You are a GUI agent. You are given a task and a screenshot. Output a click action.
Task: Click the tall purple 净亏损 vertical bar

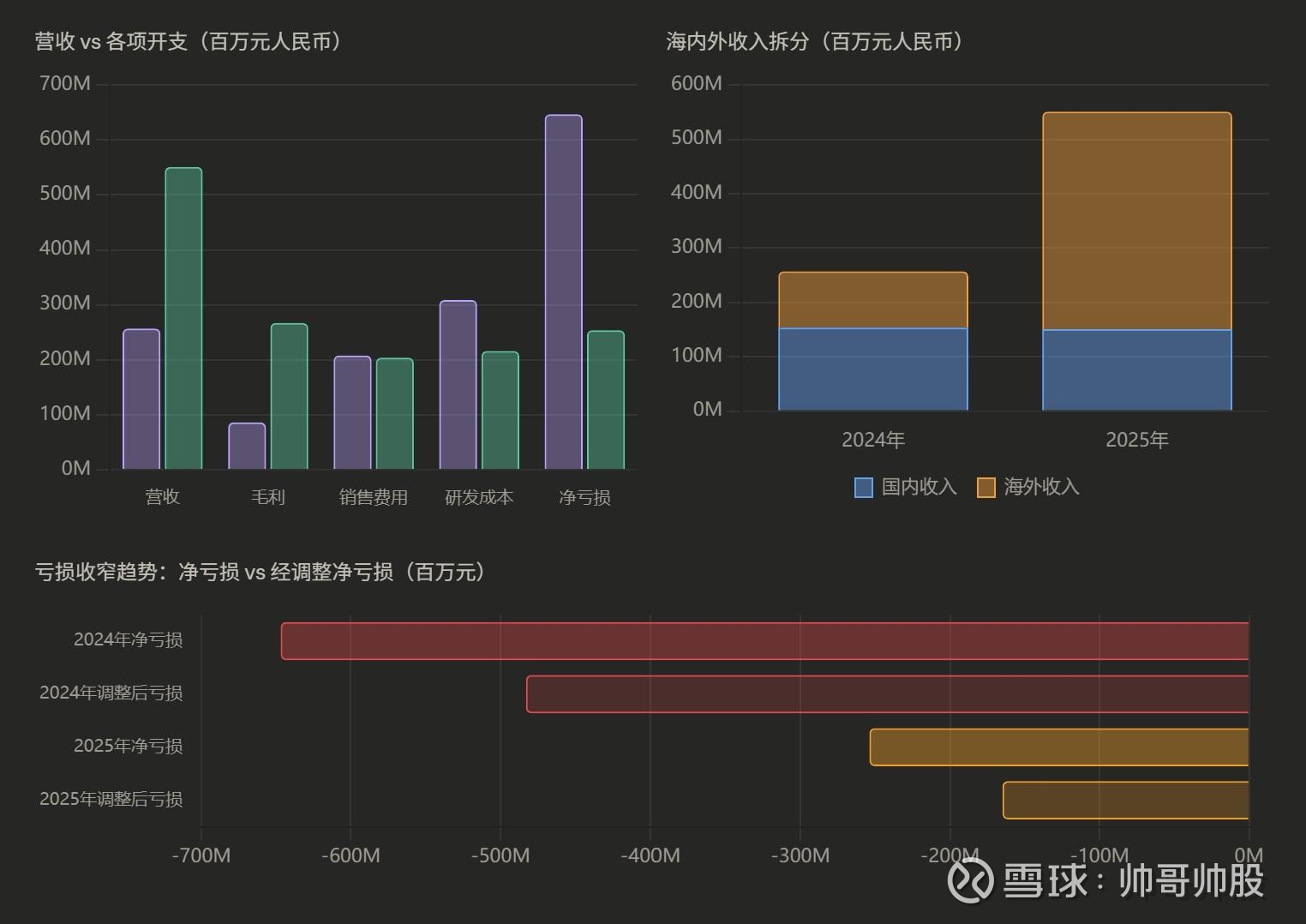pyautogui.click(x=563, y=292)
